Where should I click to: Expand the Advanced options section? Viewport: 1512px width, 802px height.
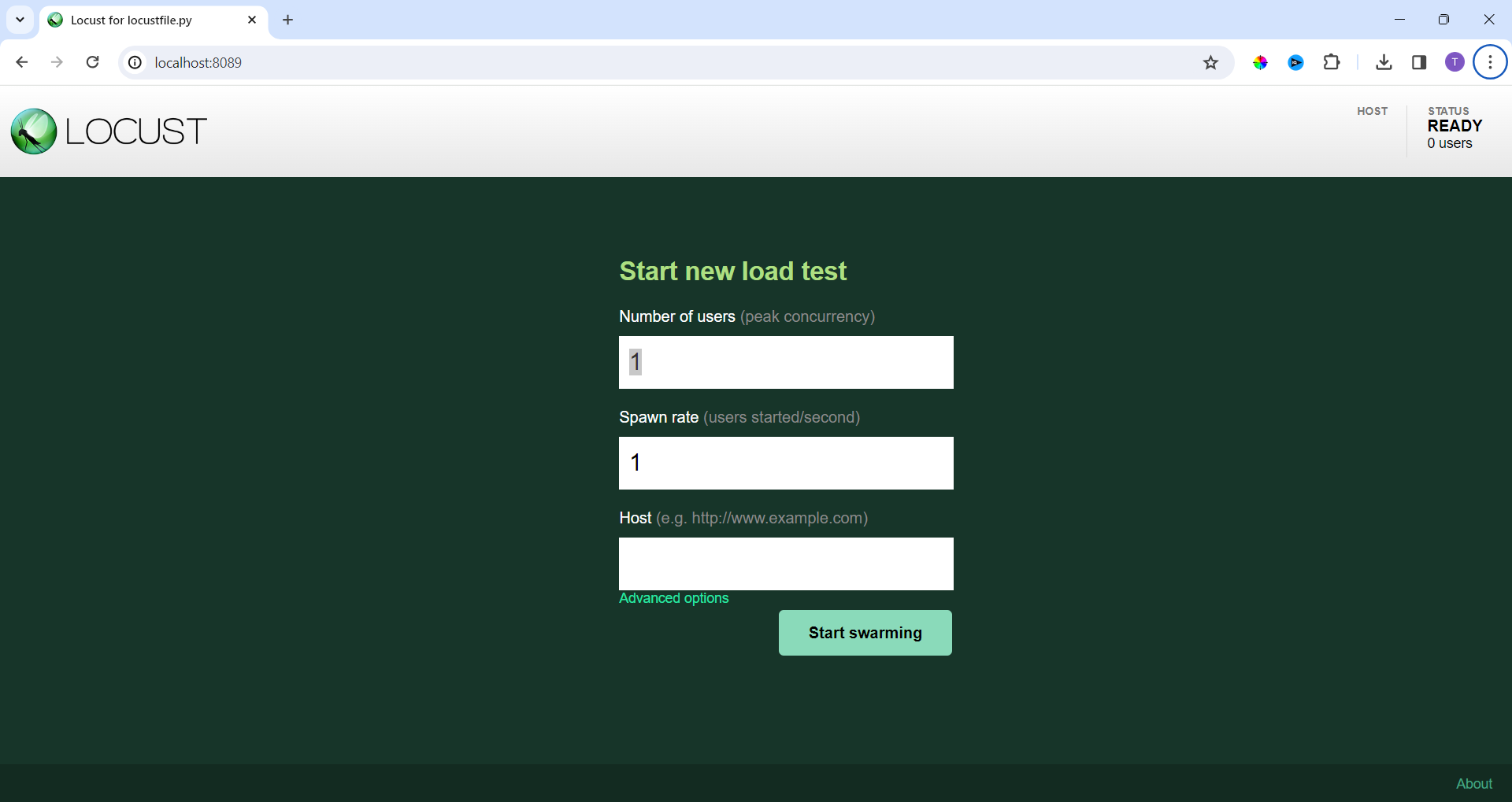click(673, 598)
